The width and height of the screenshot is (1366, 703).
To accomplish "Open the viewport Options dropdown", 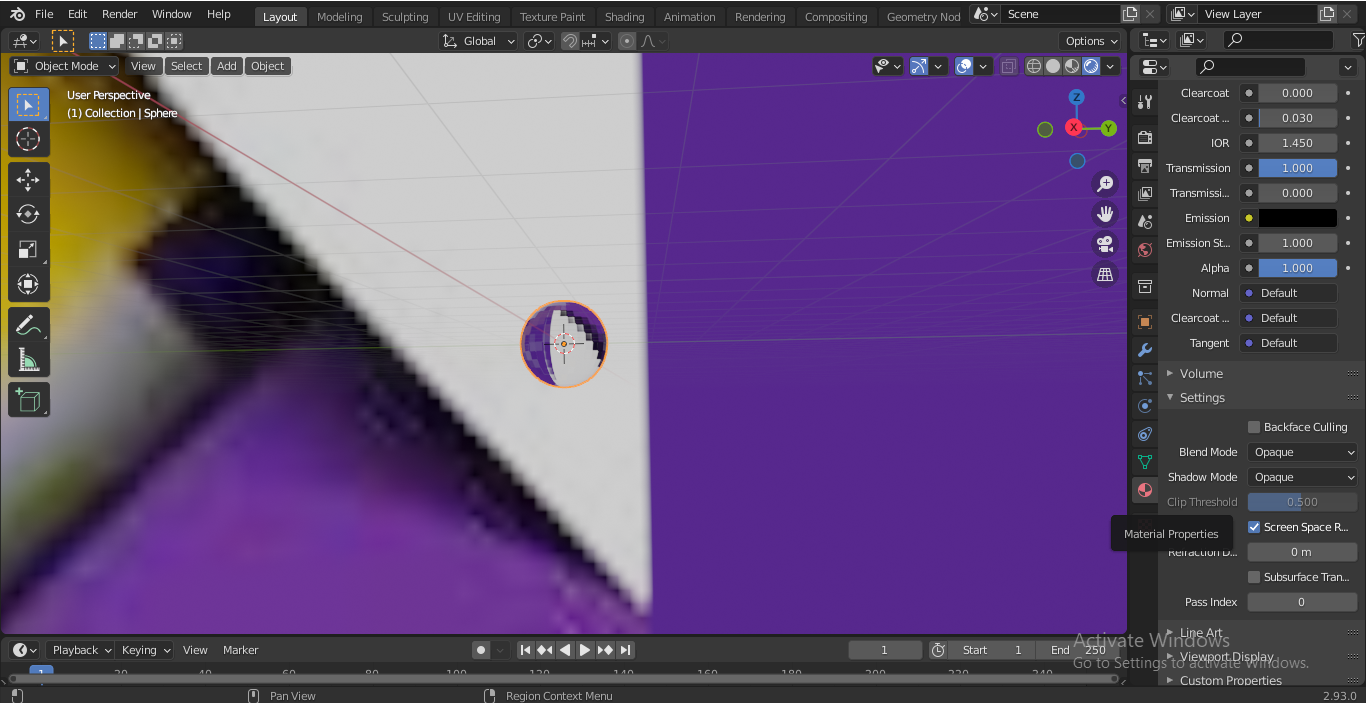I will [1091, 41].
